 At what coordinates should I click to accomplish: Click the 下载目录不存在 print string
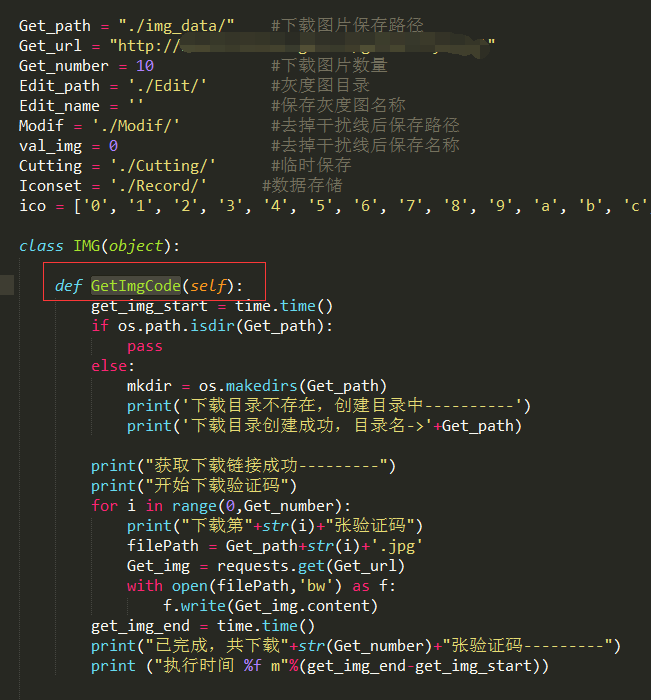[x=352, y=406]
